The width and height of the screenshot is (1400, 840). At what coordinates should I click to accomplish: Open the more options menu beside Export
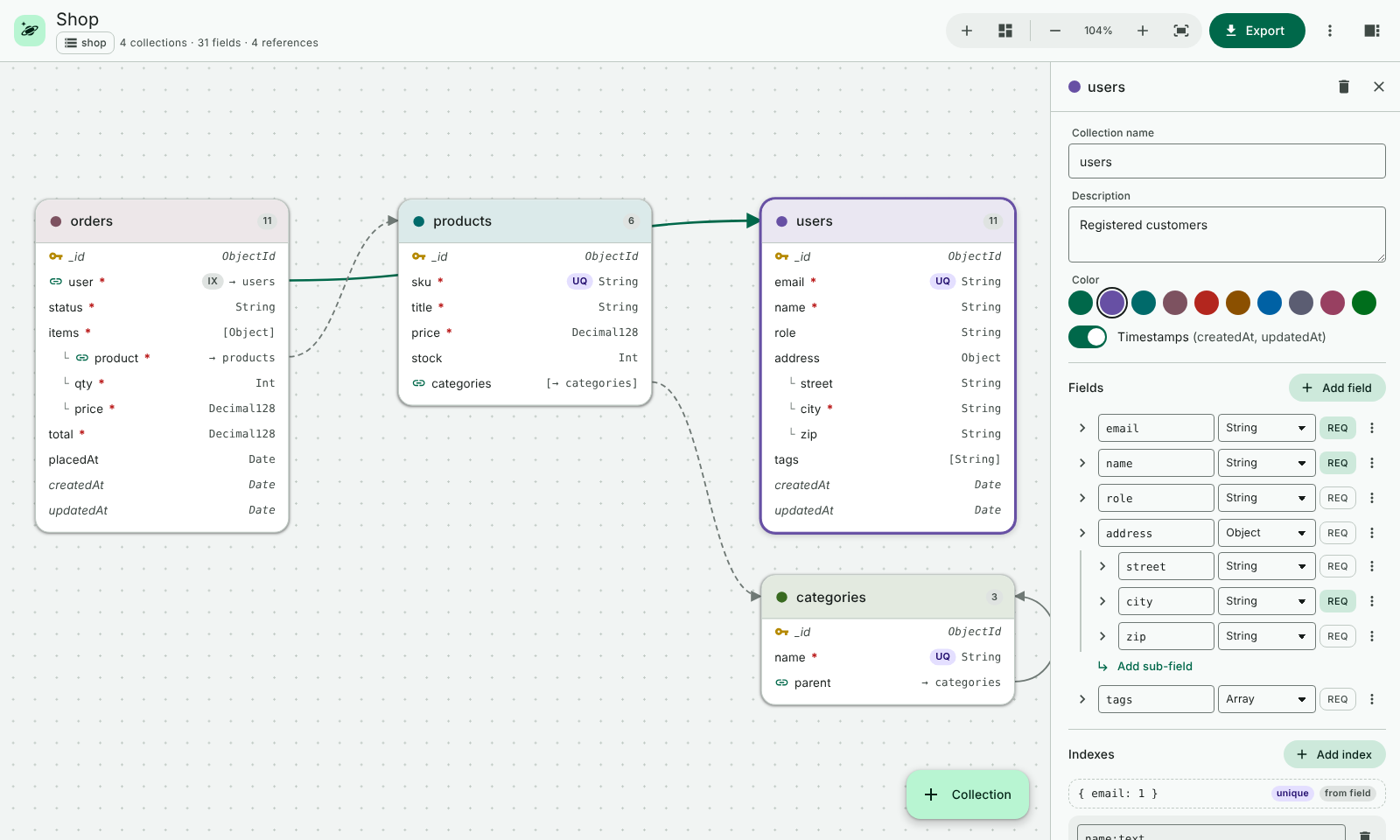point(1330,31)
